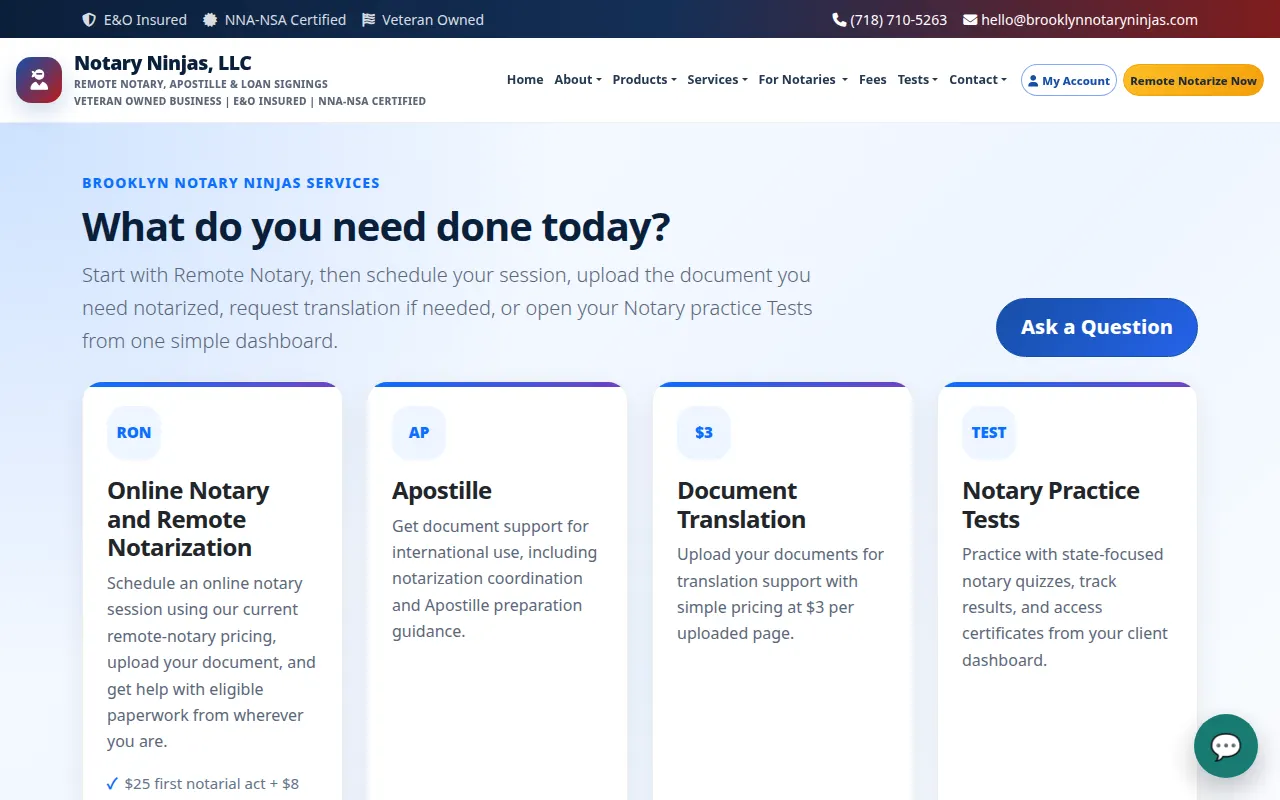Click the My Account button
This screenshot has width=1280, height=800.
tap(1069, 81)
